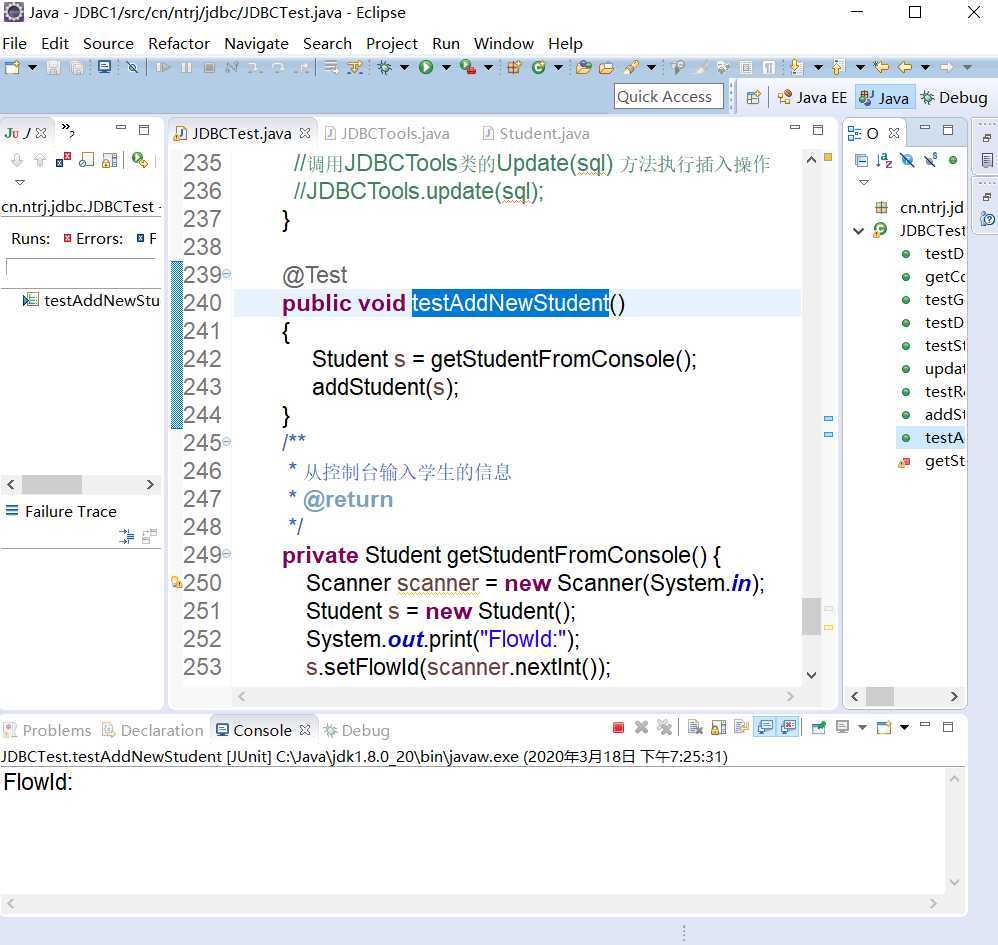Screen dimensions: 998x945
Task: Click the Run Last Tool external tools icon
Action: [468, 67]
